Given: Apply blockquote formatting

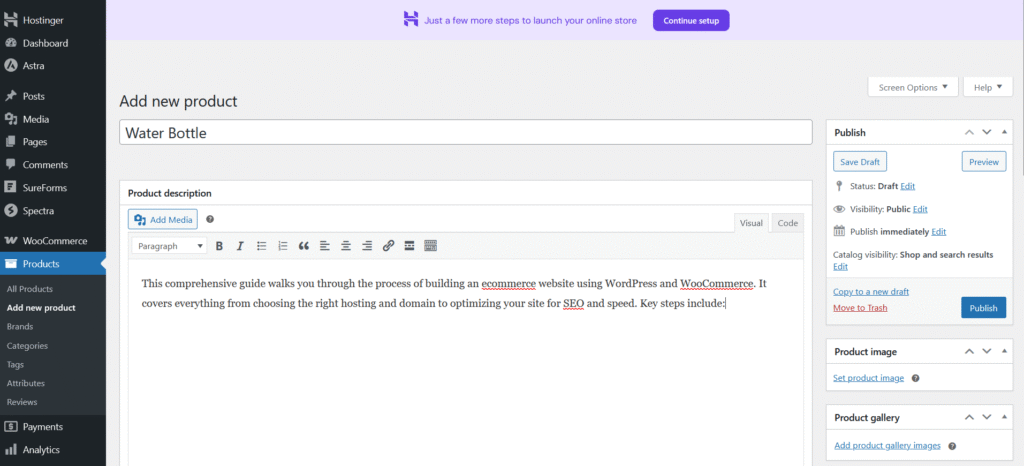Looking at the screenshot, I should [x=303, y=246].
